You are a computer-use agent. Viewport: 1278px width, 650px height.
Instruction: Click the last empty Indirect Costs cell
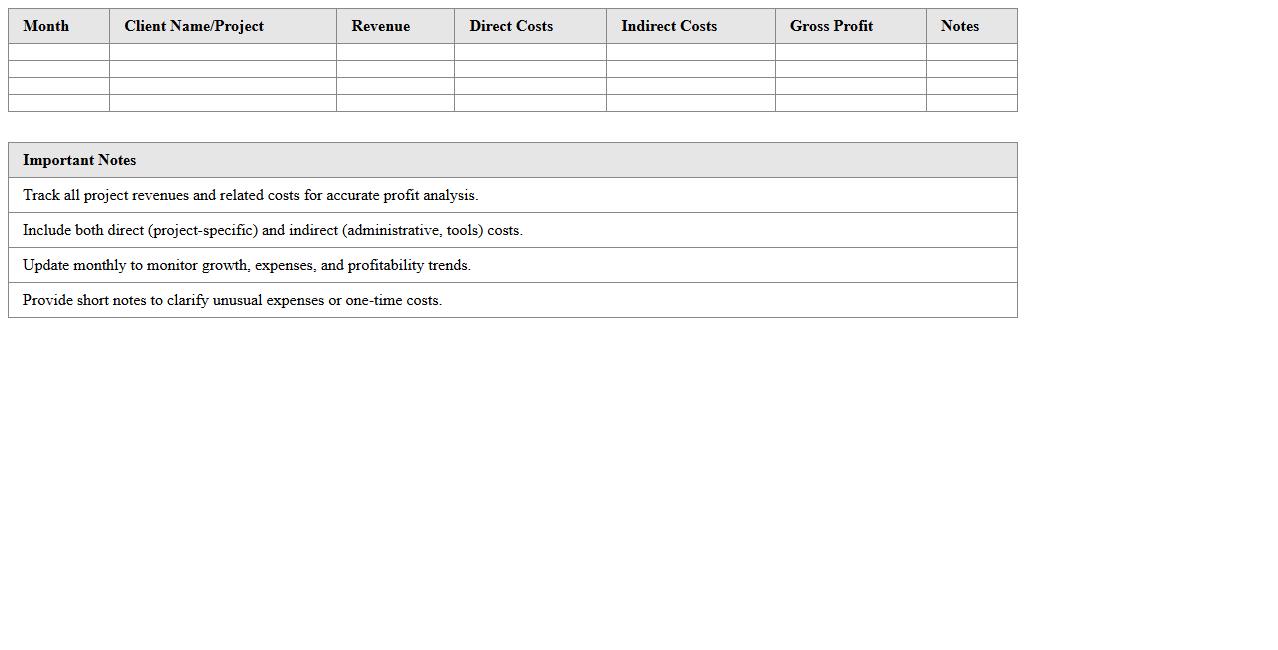coord(690,103)
